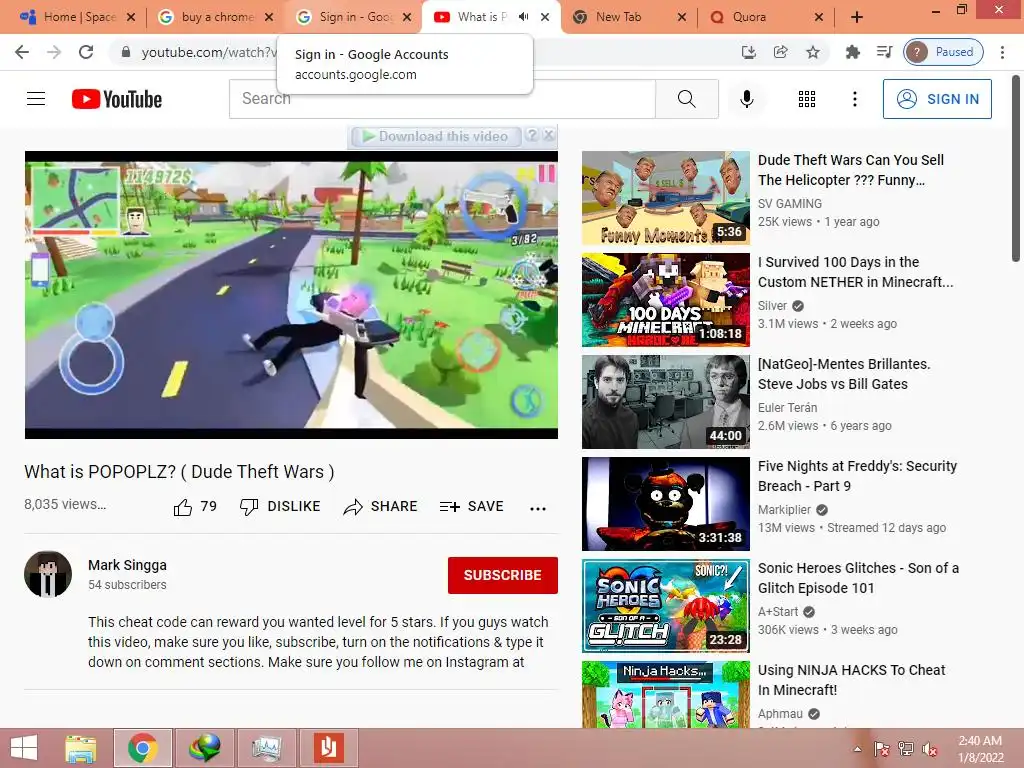Open the paused Chrome profile button
The width and height of the screenshot is (1024, 768).
click(x=944, y=52)
